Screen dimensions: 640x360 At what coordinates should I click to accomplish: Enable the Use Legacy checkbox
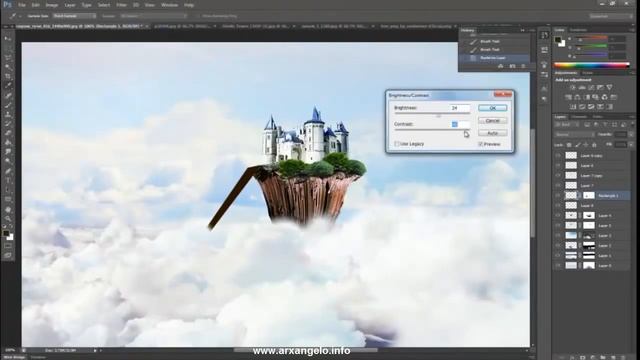[x=396, y=144]
